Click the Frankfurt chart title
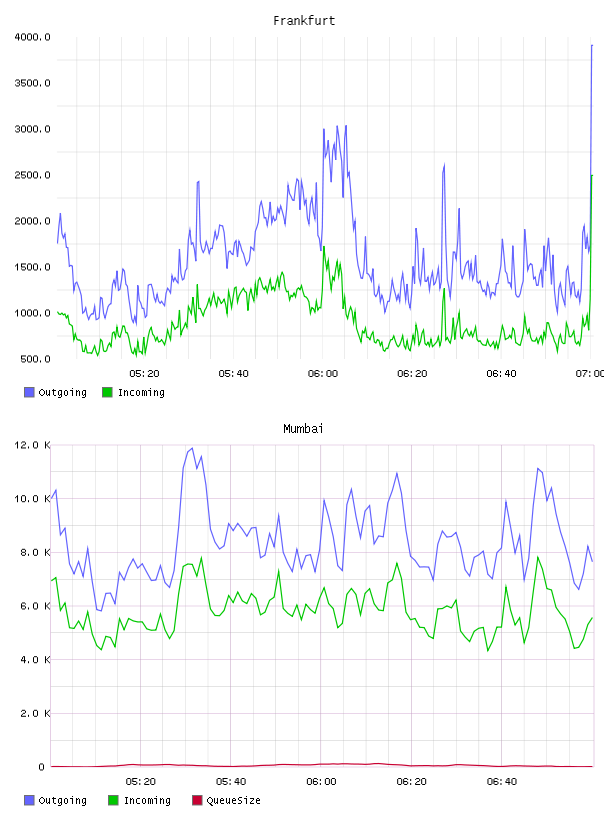The height and width of the screenshot is (816, 608). [304, 21]
